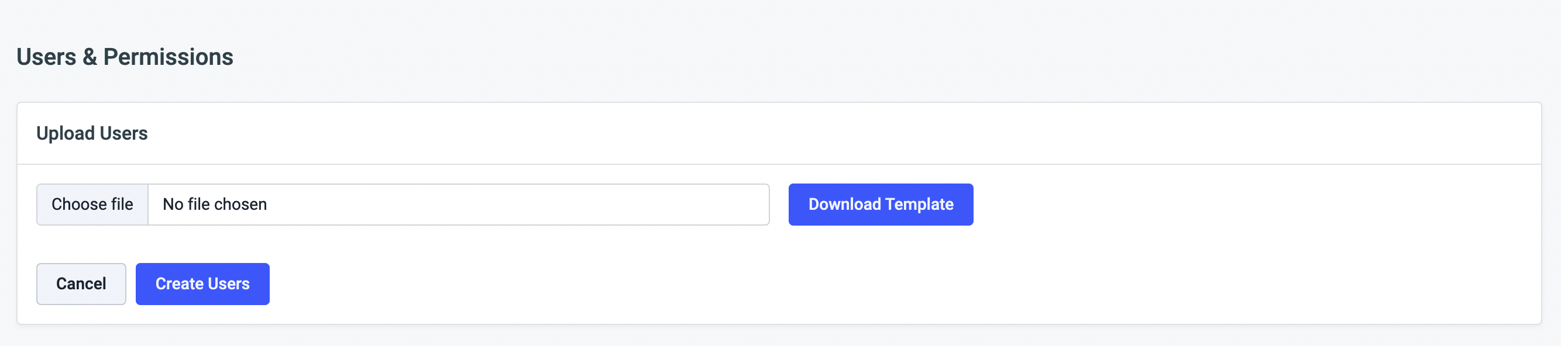
Task: Submit the upload with Create Users
Action: click(x=202, y=284)
